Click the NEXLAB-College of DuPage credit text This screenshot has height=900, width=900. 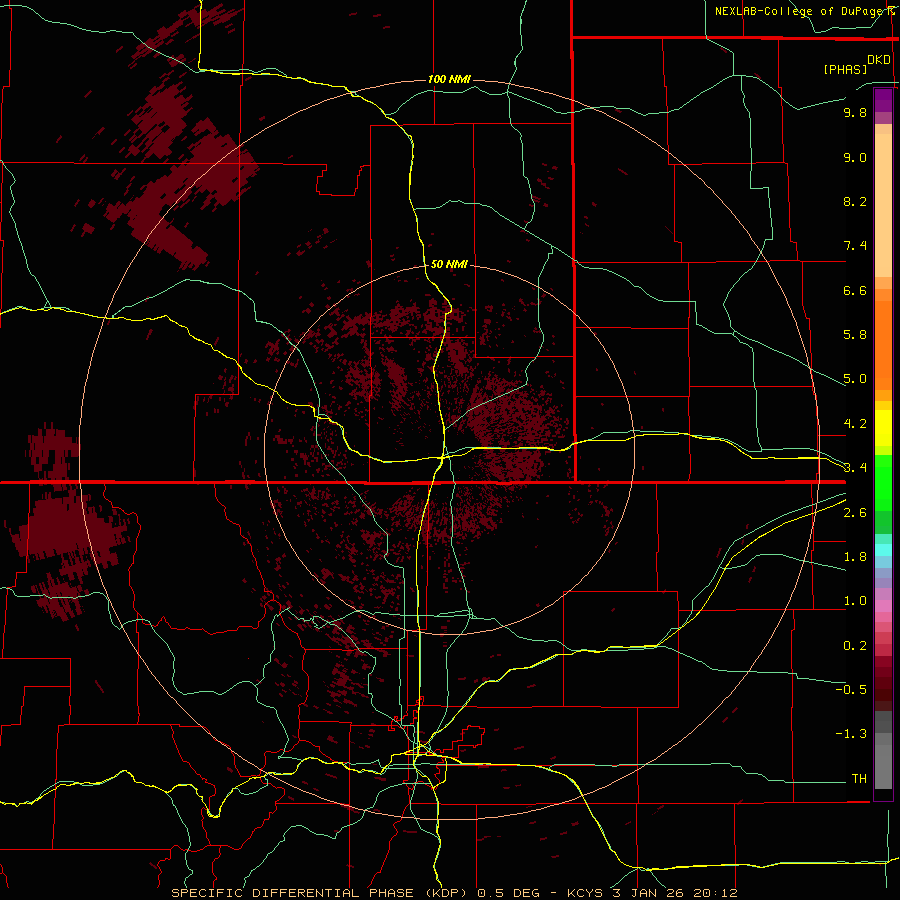point(799,11)
